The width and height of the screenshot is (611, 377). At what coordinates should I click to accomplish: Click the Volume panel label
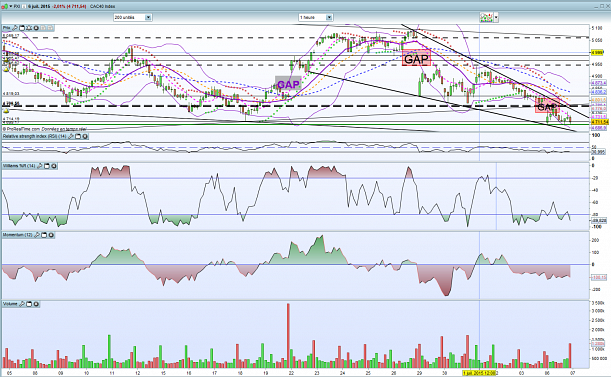click(x=10, y=304)
